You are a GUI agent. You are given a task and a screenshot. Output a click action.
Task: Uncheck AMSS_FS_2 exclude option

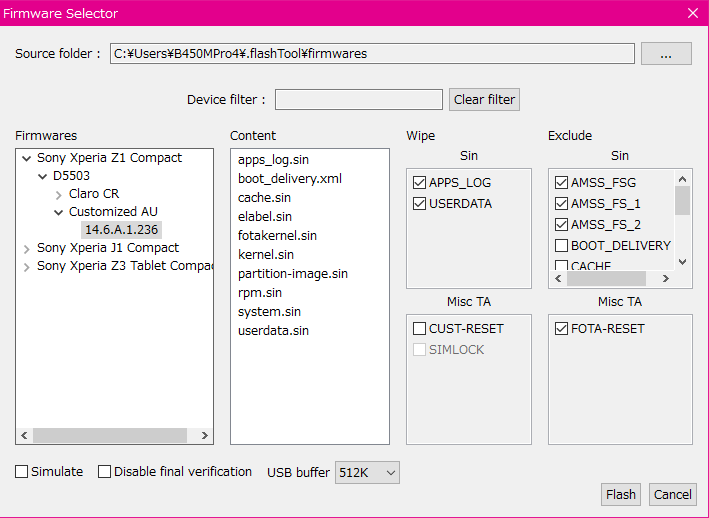point(562,225)
